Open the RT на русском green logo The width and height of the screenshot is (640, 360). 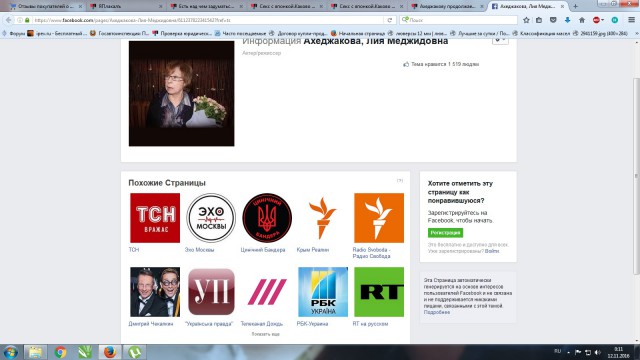pos(379,292)
